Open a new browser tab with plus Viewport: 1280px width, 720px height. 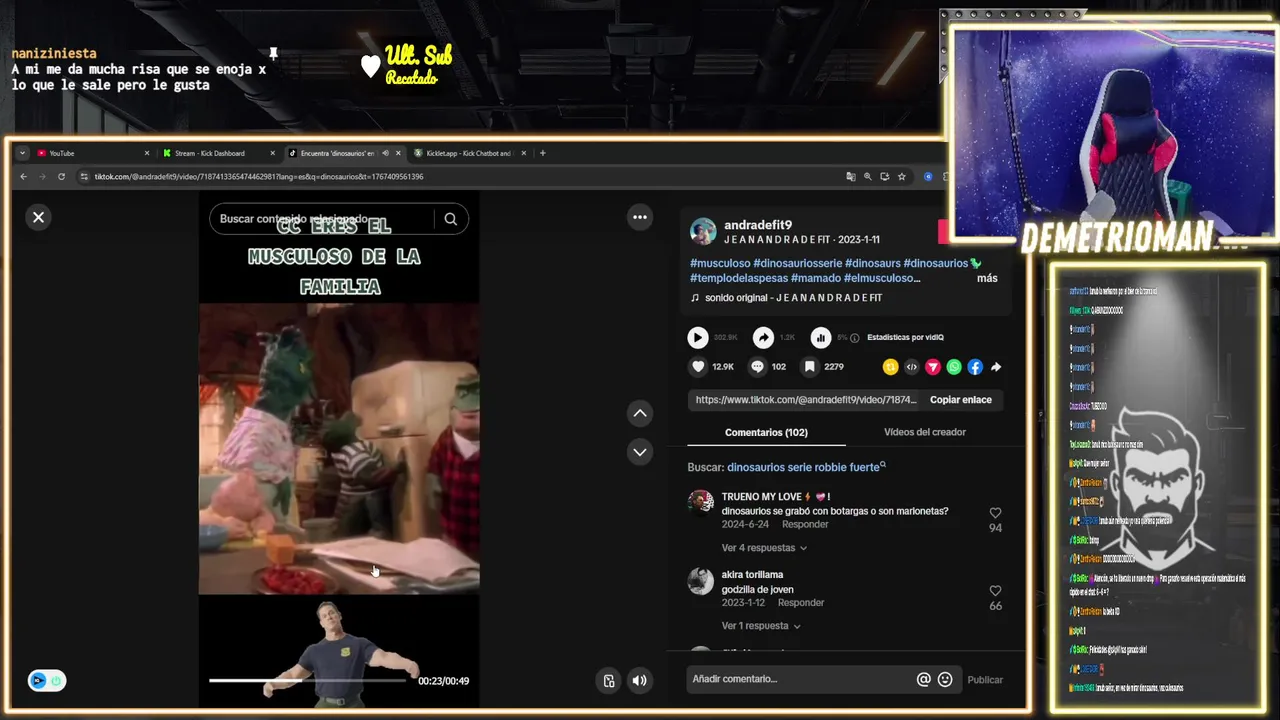tap(543, 153)
